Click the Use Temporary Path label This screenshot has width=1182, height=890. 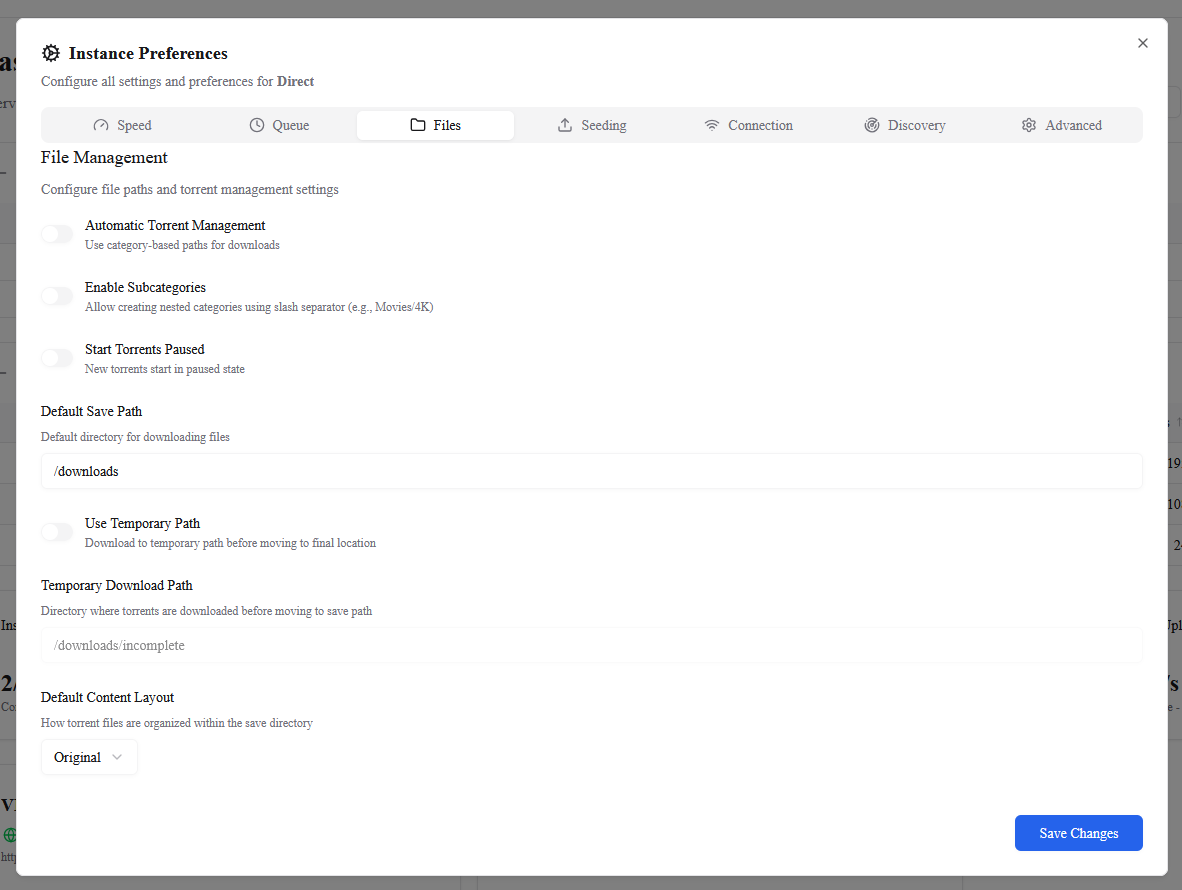[142, 523]
